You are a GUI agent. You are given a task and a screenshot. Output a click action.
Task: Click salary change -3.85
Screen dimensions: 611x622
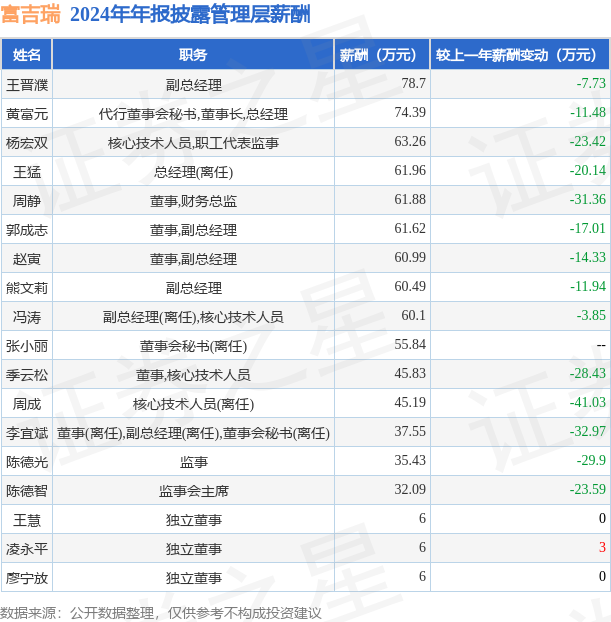click(591, 315)
